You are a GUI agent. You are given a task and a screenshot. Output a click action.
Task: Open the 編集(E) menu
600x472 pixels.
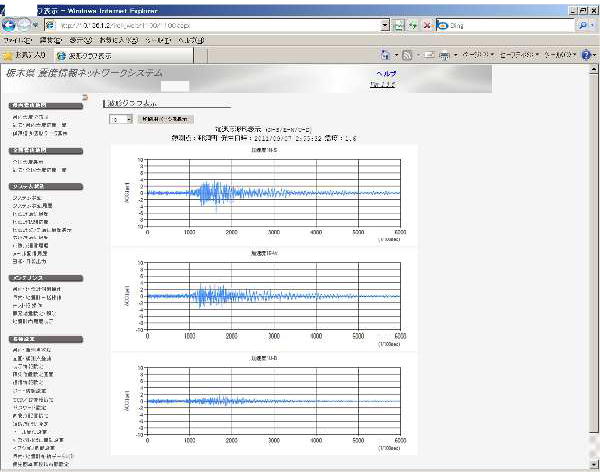51,40
